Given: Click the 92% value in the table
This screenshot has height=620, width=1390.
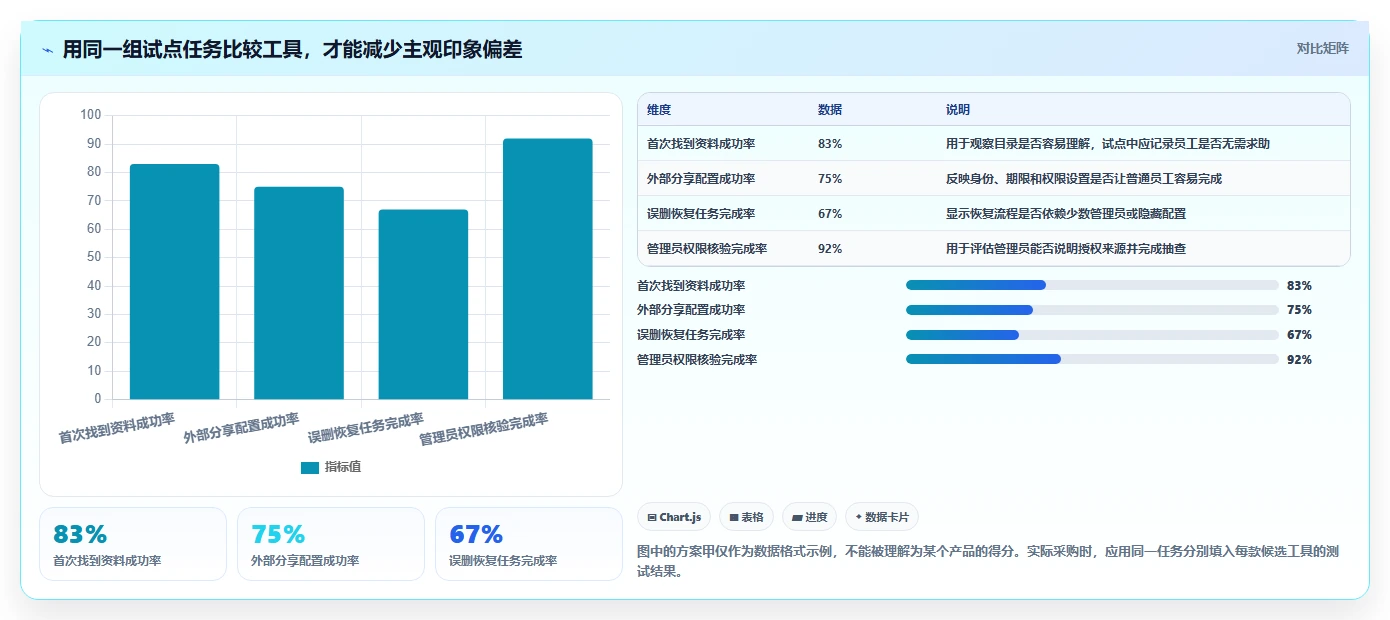Looking at the screenshot, I should point(830,249).
